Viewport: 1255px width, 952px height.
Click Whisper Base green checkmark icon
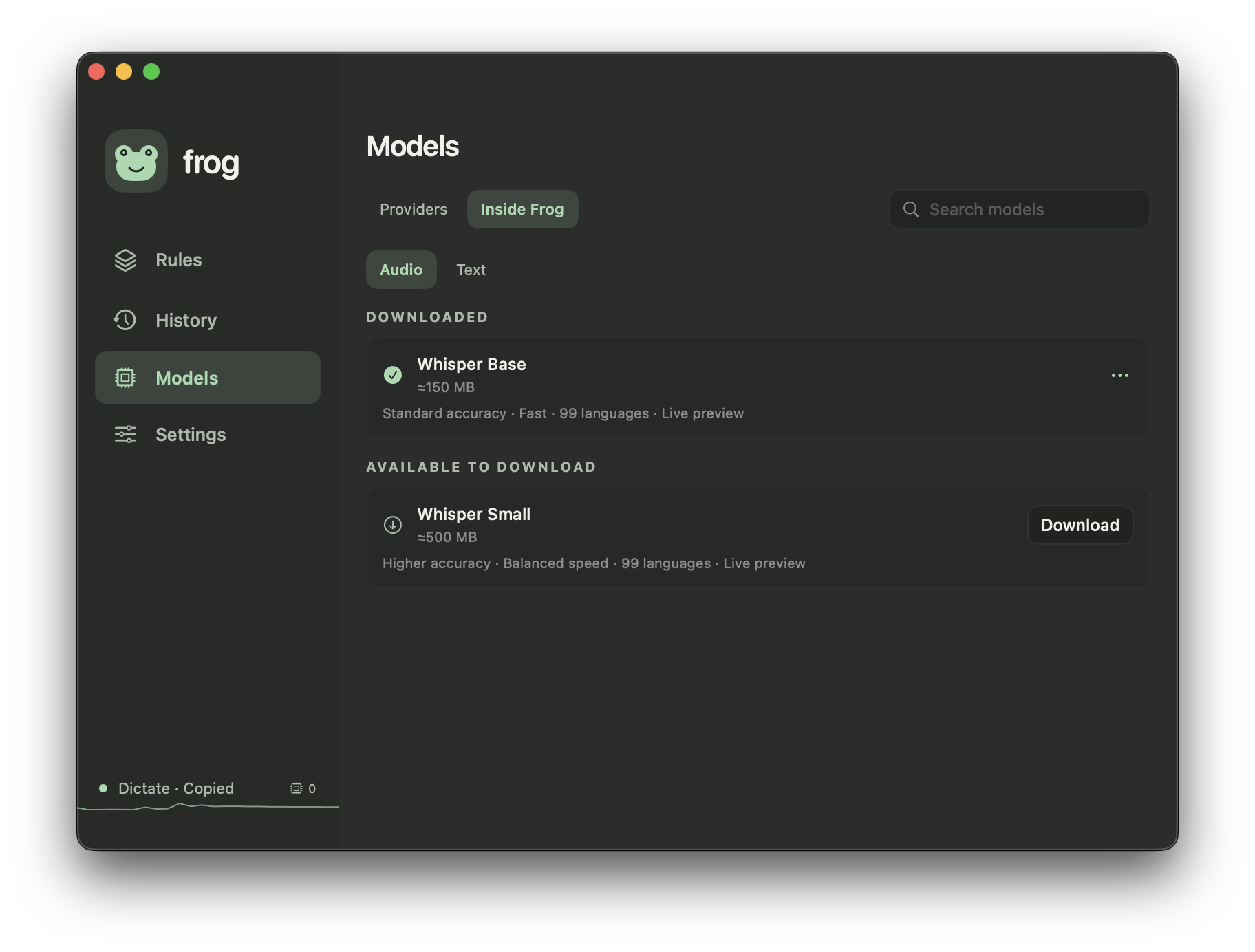point(393,375)
